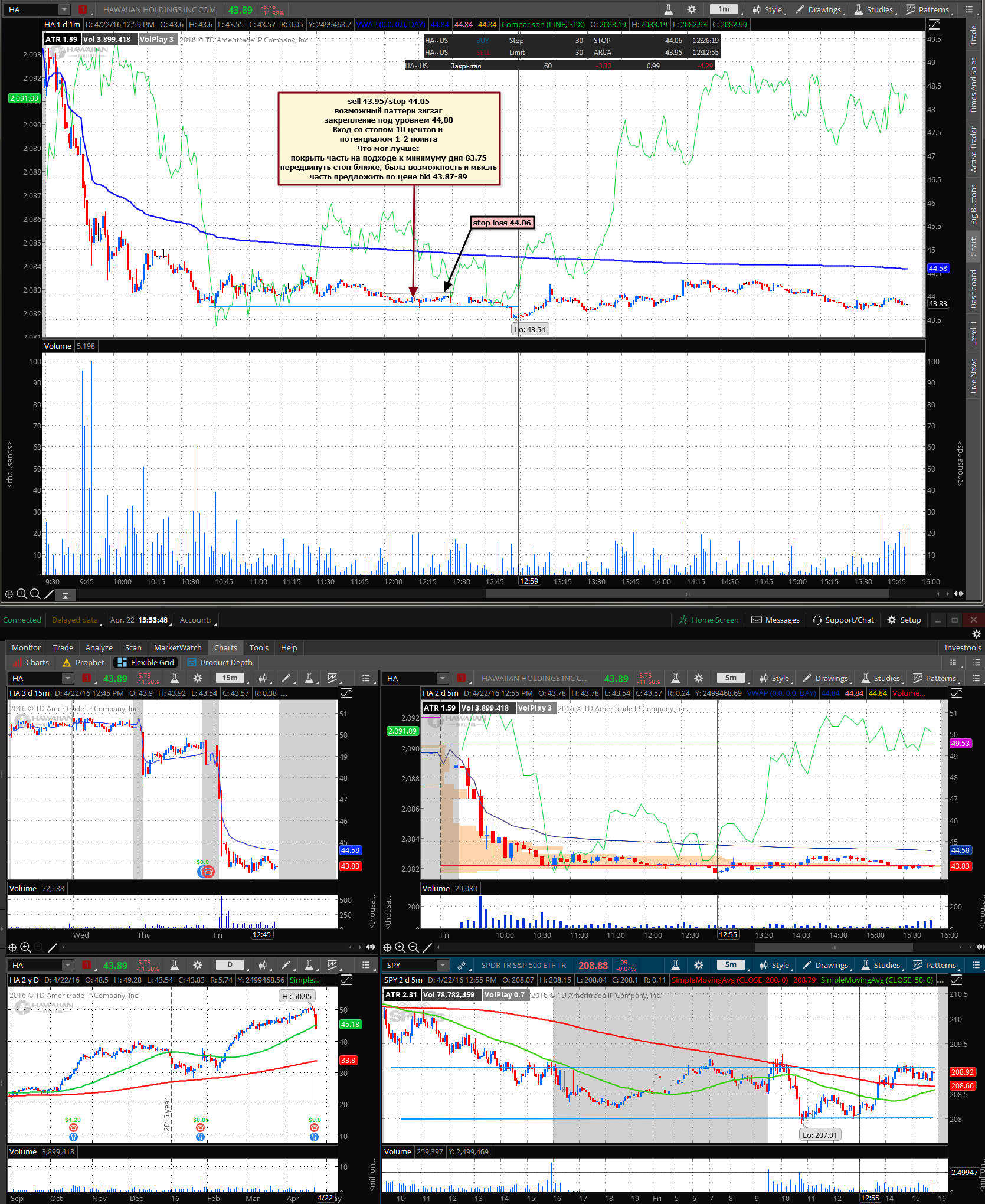Viewport: 985px width, 1204px height.
Task: Open the flask quick-study icon on top chart
Action: tap(668, 9)
